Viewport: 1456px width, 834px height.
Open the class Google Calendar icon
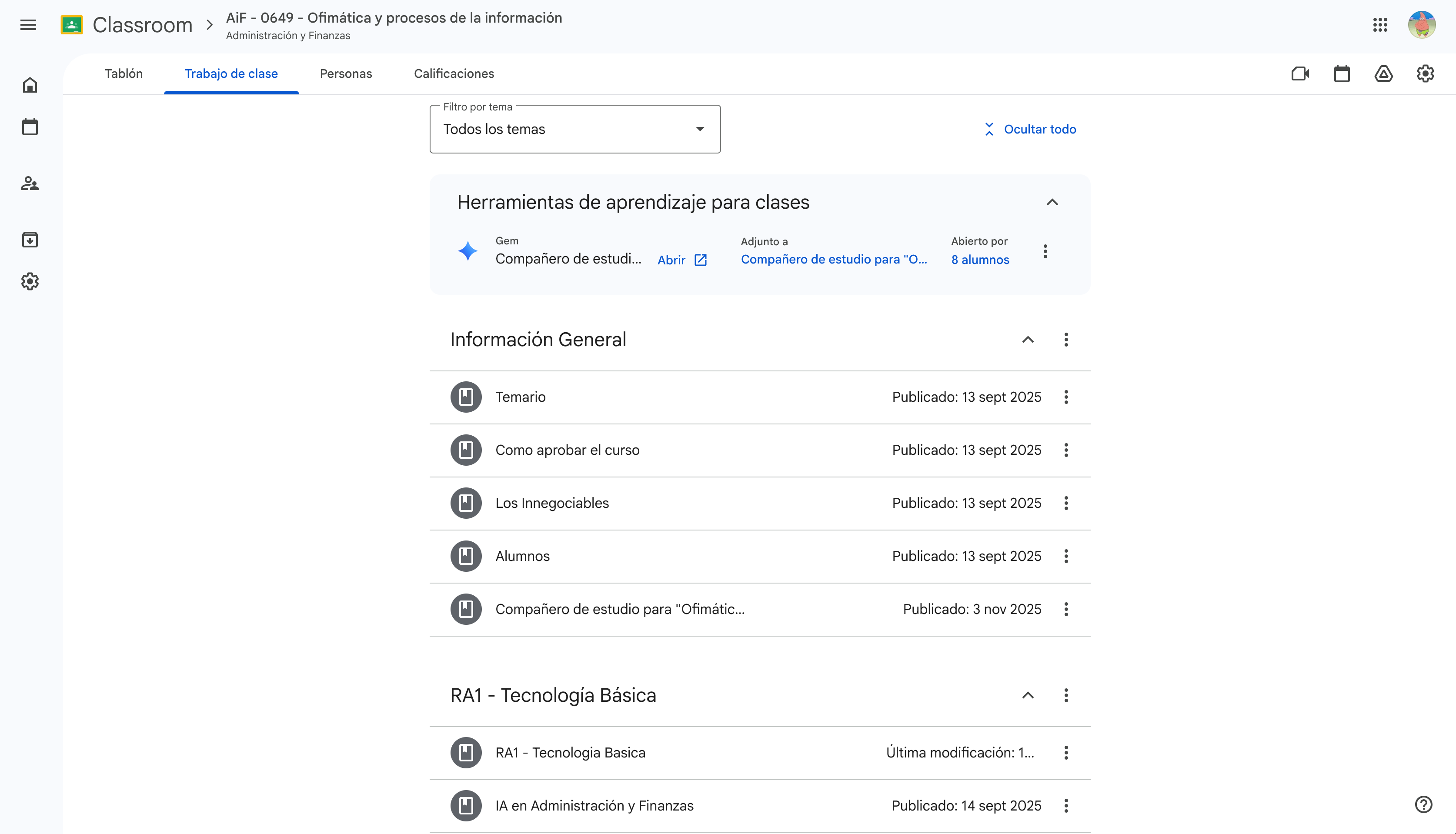click(1342, 73)
